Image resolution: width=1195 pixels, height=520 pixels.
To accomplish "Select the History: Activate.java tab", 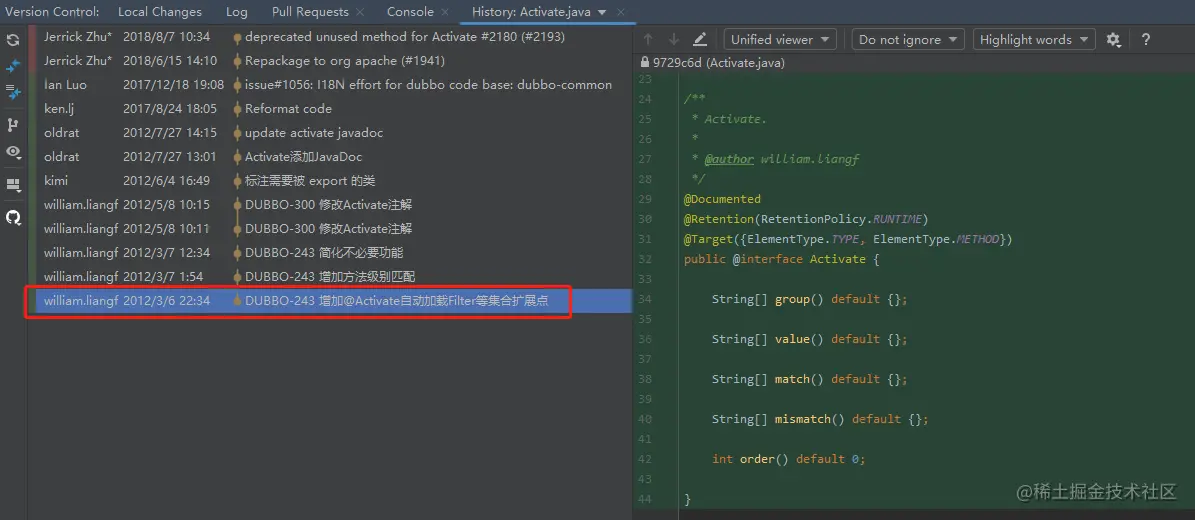I will (531, 12).
